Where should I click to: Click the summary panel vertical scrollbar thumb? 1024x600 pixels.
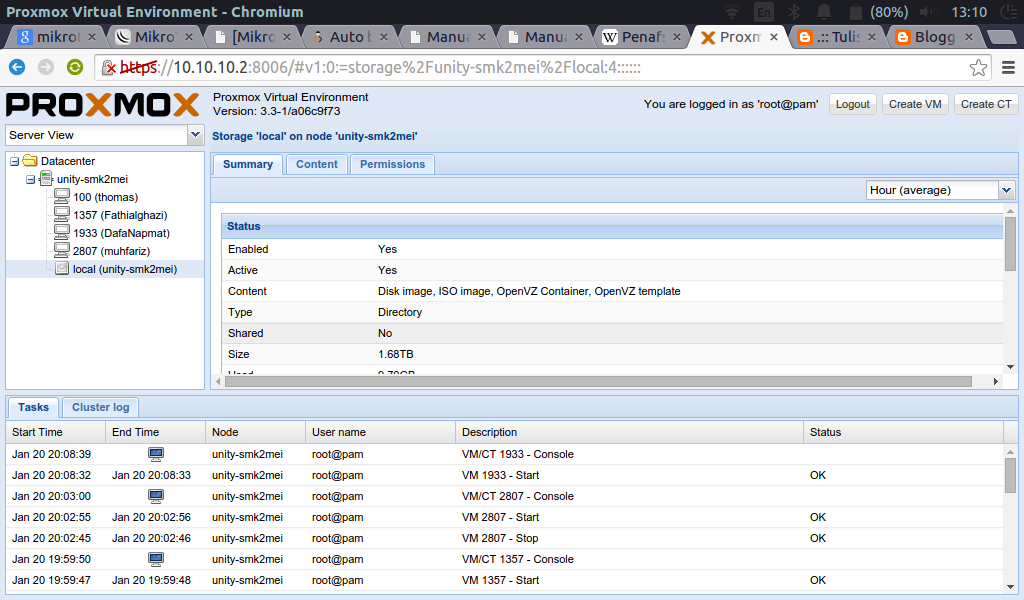(x=1010, y=243)
